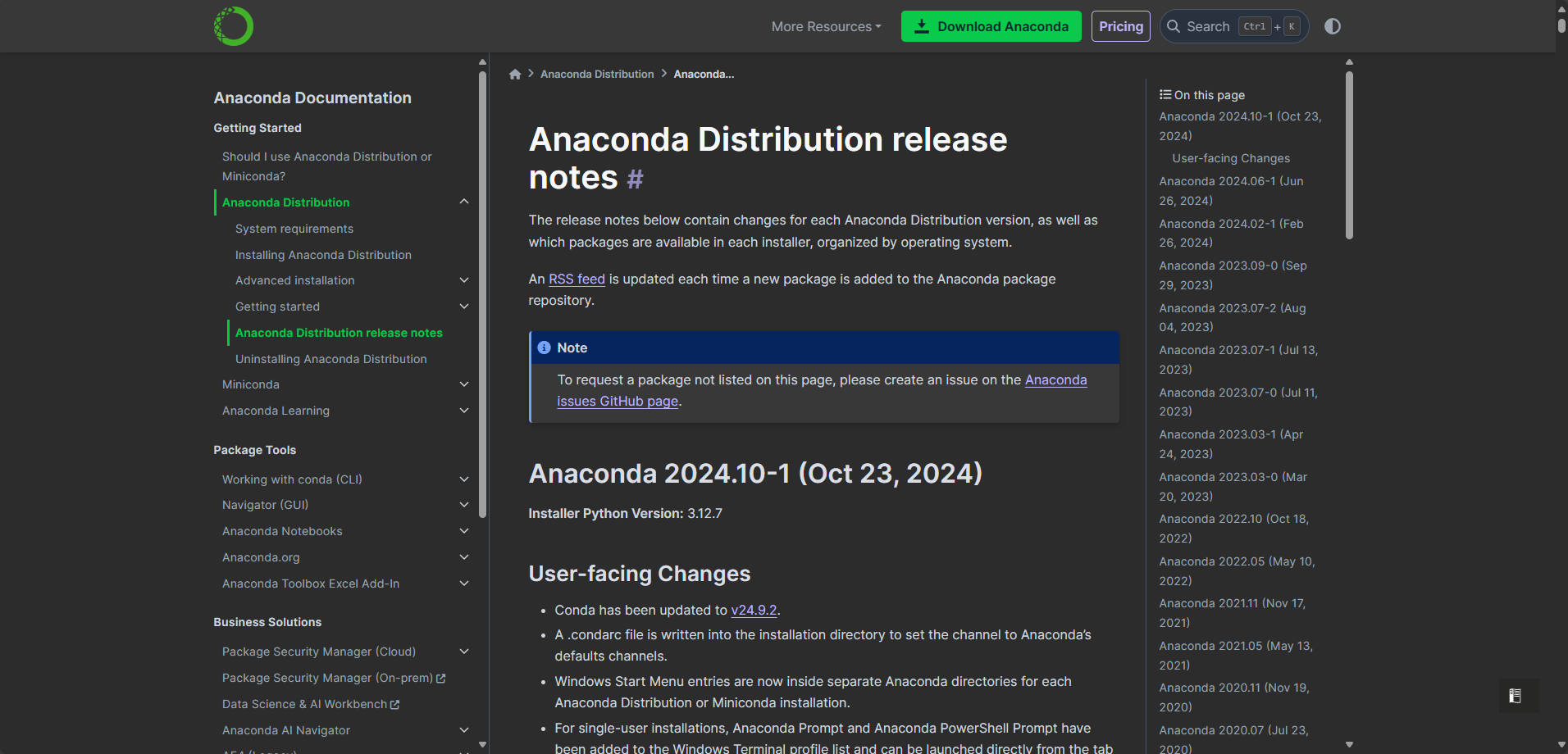This screenshot has height=754, width=1568.
Task: Jump to Anaconda 2023.03-0 (Mar 20, 2023)
Action: tap(1233, 487)
